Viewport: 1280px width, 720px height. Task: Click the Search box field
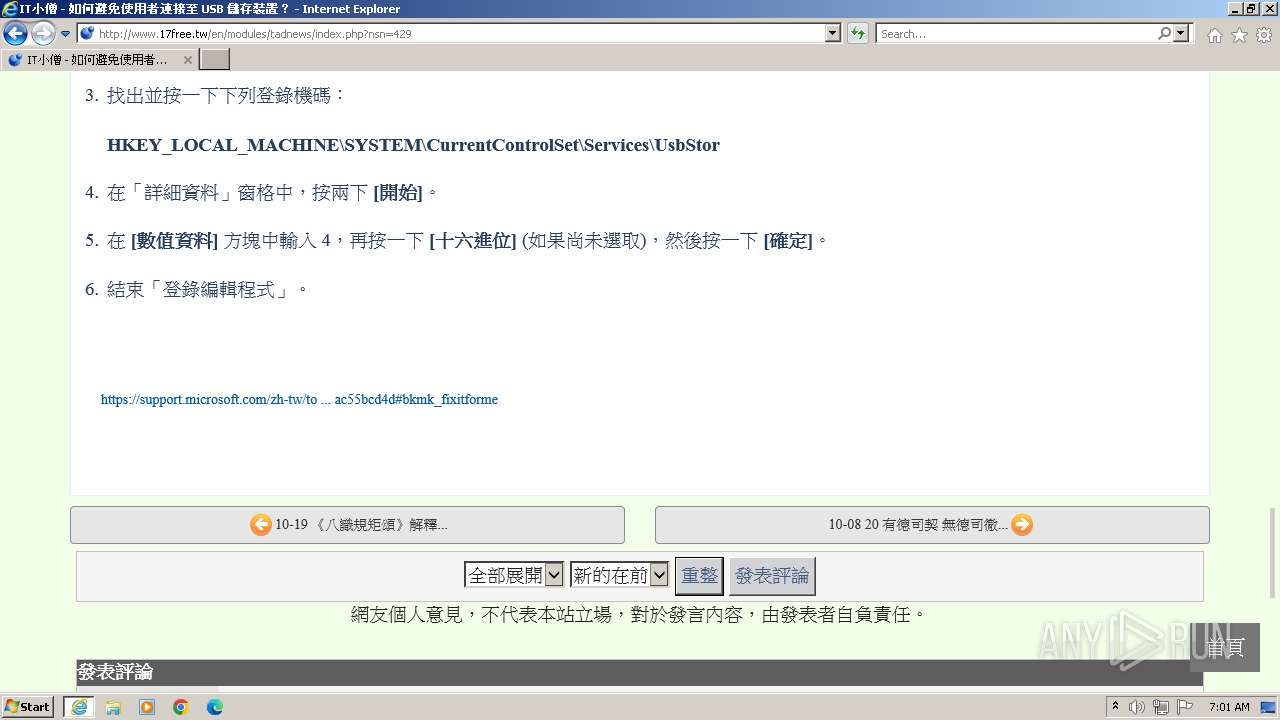[1015, 34]
